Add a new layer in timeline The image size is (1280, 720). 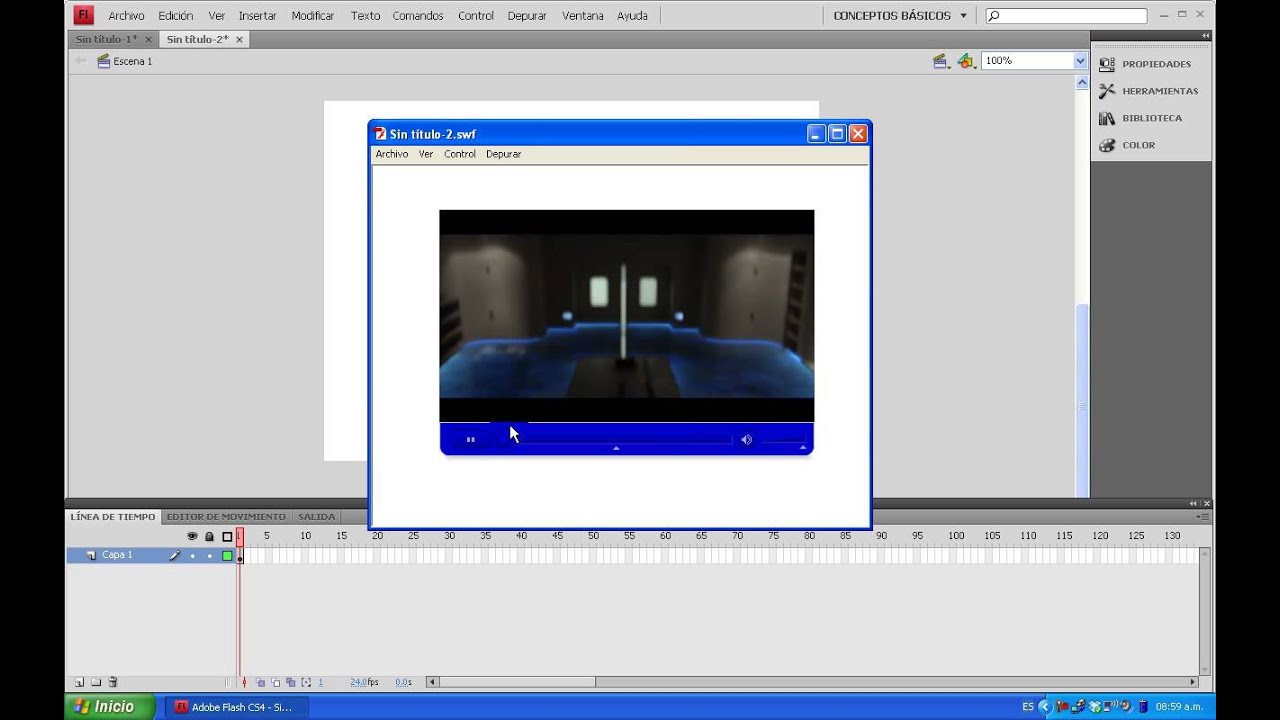coord(79,682)
